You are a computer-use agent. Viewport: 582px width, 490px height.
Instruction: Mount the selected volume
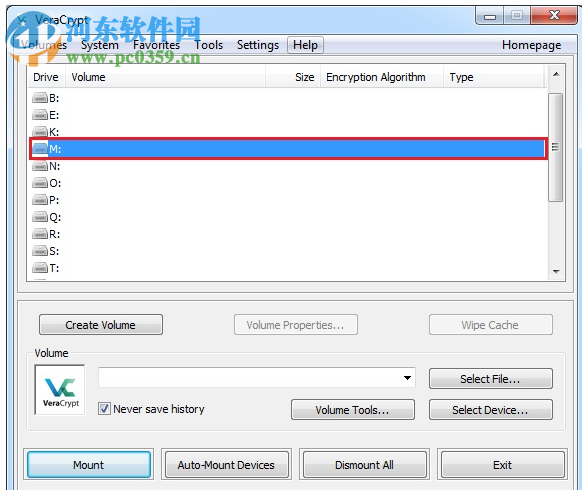89,465
